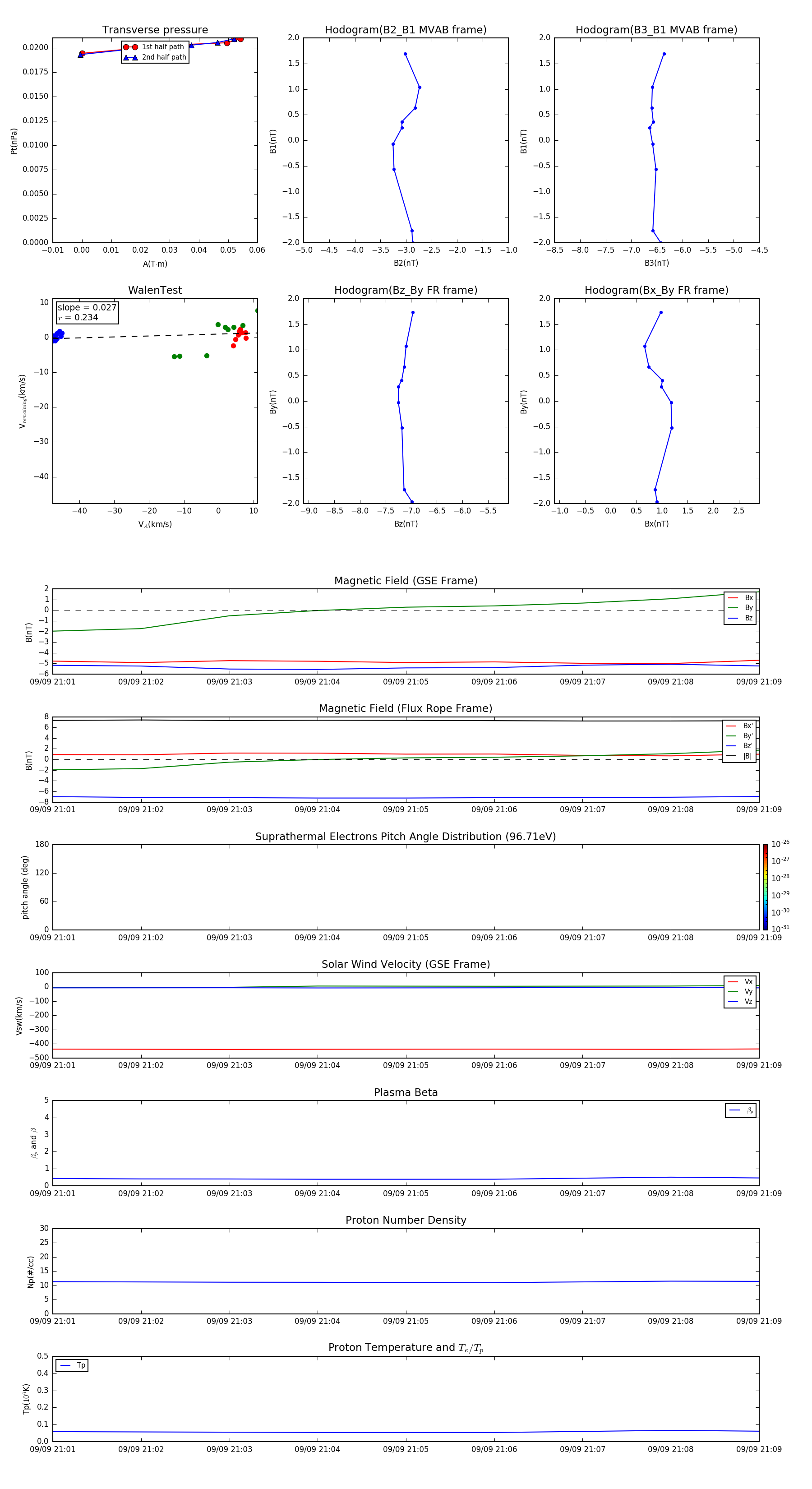The height and width of the screenshot is (1489, 812).
Task: Click topmost data point in Bx_By hodogram
Action: [x=661, y=313]
